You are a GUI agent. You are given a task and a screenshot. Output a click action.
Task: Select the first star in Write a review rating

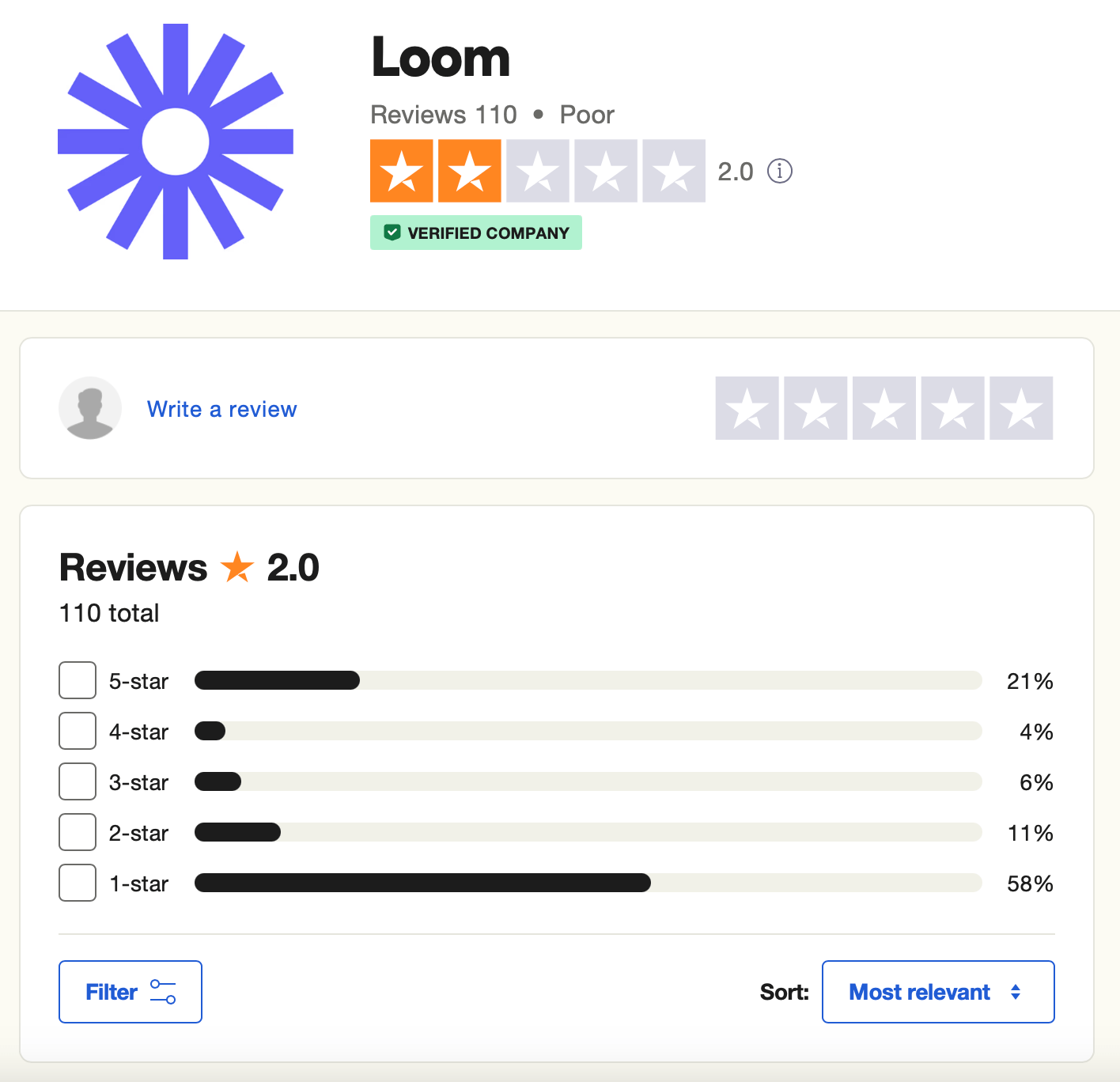[x=747, y=408]
